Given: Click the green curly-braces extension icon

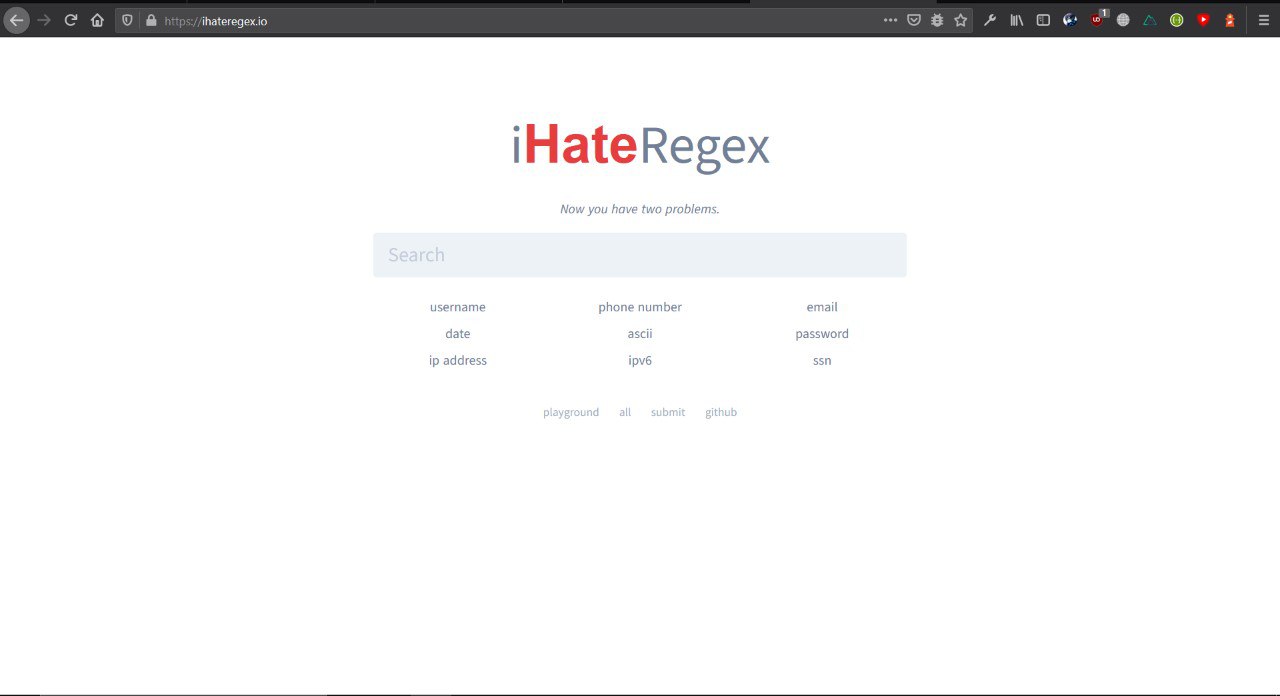Looking at the screenshot, I should [1177, 20].
